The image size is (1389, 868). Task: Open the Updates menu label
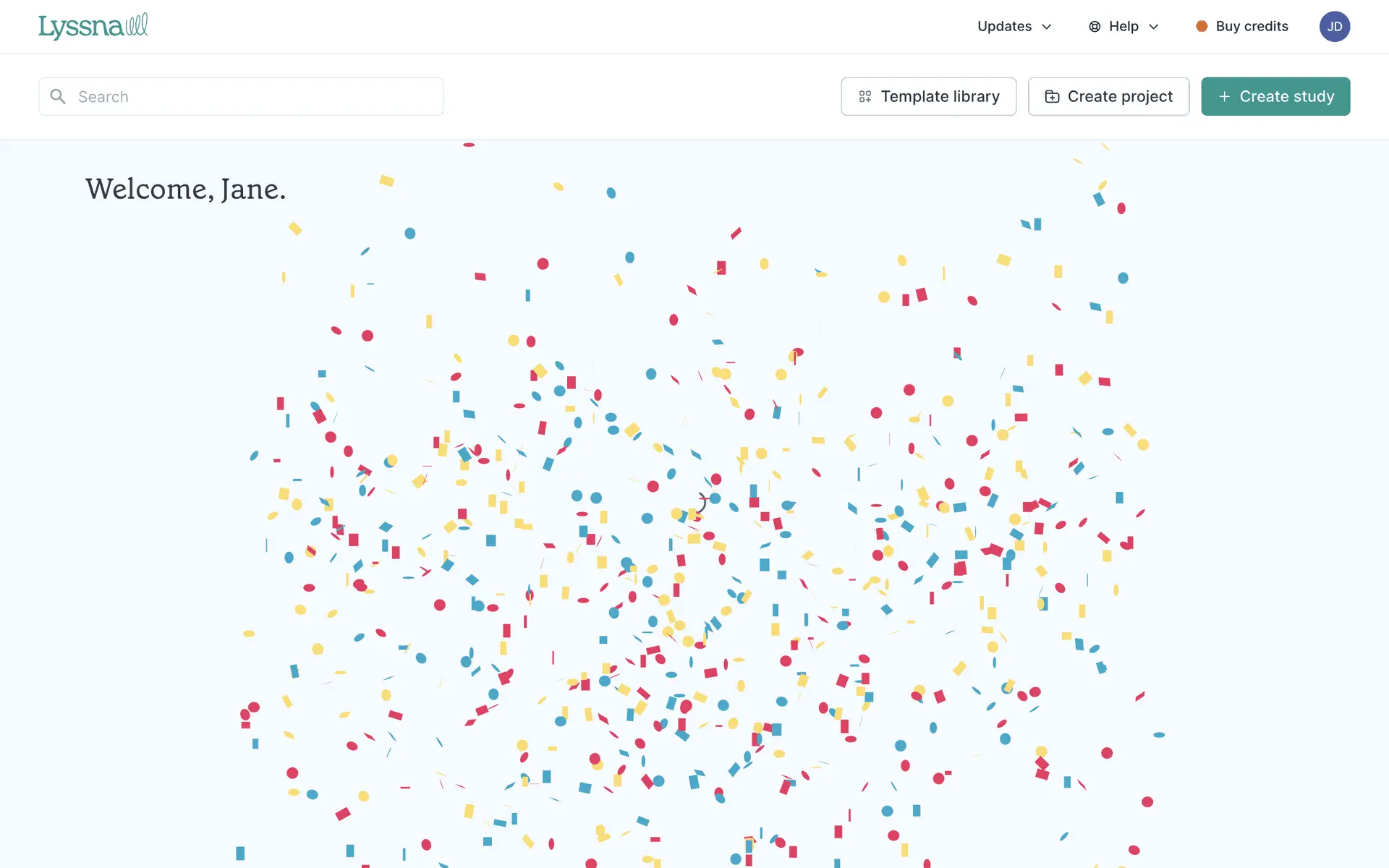point(1004,26)
